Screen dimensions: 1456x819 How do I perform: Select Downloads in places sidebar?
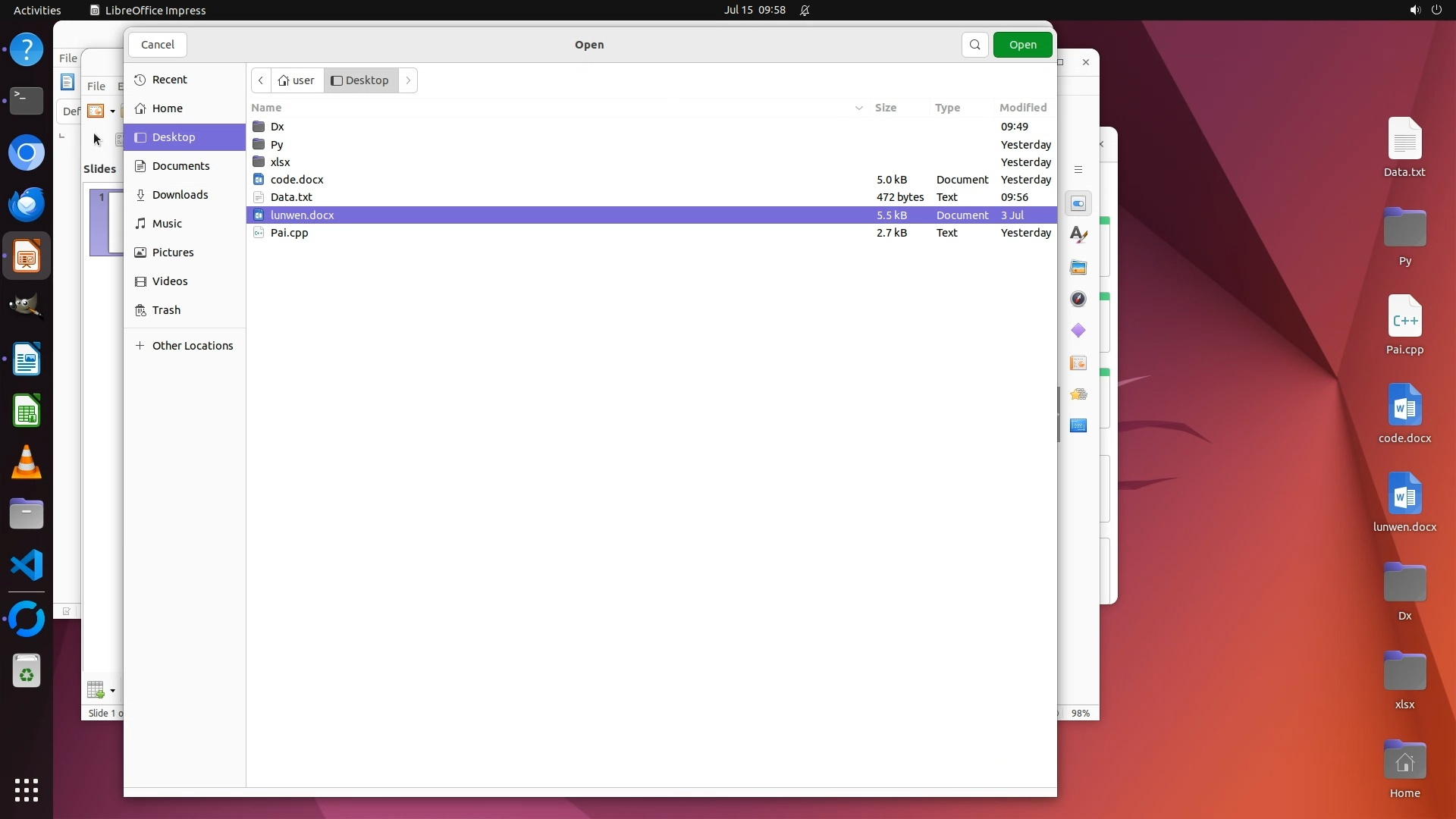180,195
